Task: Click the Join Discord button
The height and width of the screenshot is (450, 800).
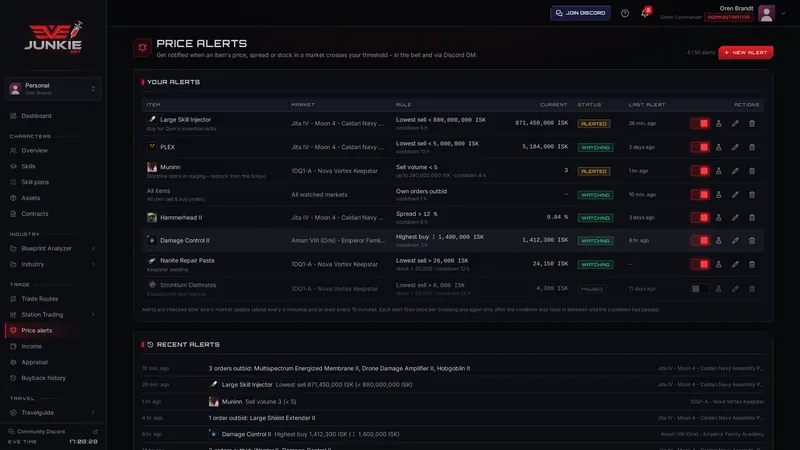Action: [580, 13]
